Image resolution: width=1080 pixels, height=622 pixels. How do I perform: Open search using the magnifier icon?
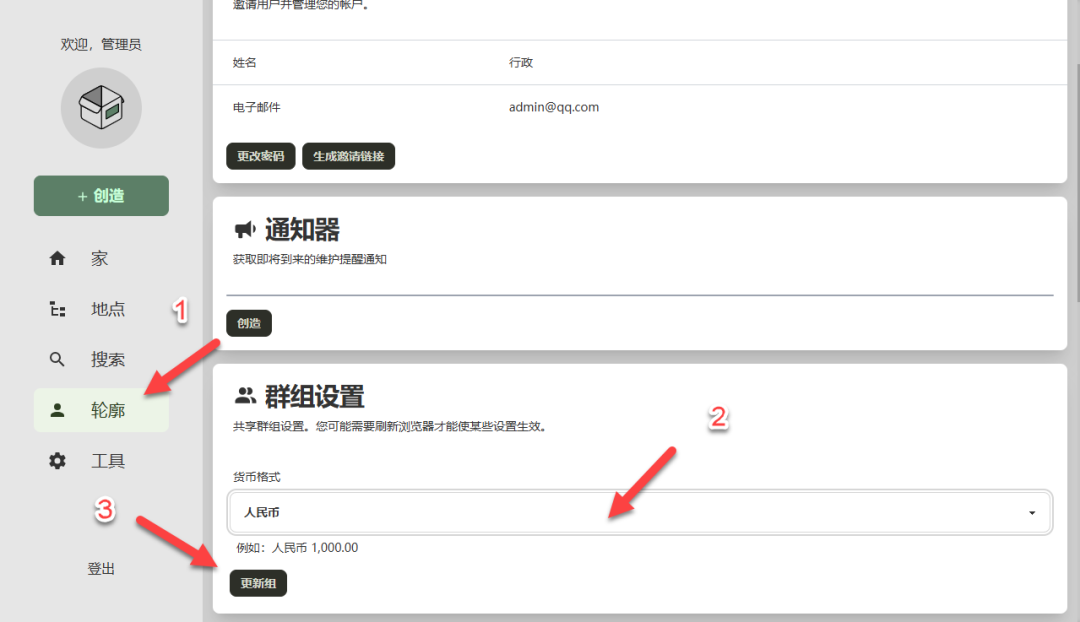point(57,359)
